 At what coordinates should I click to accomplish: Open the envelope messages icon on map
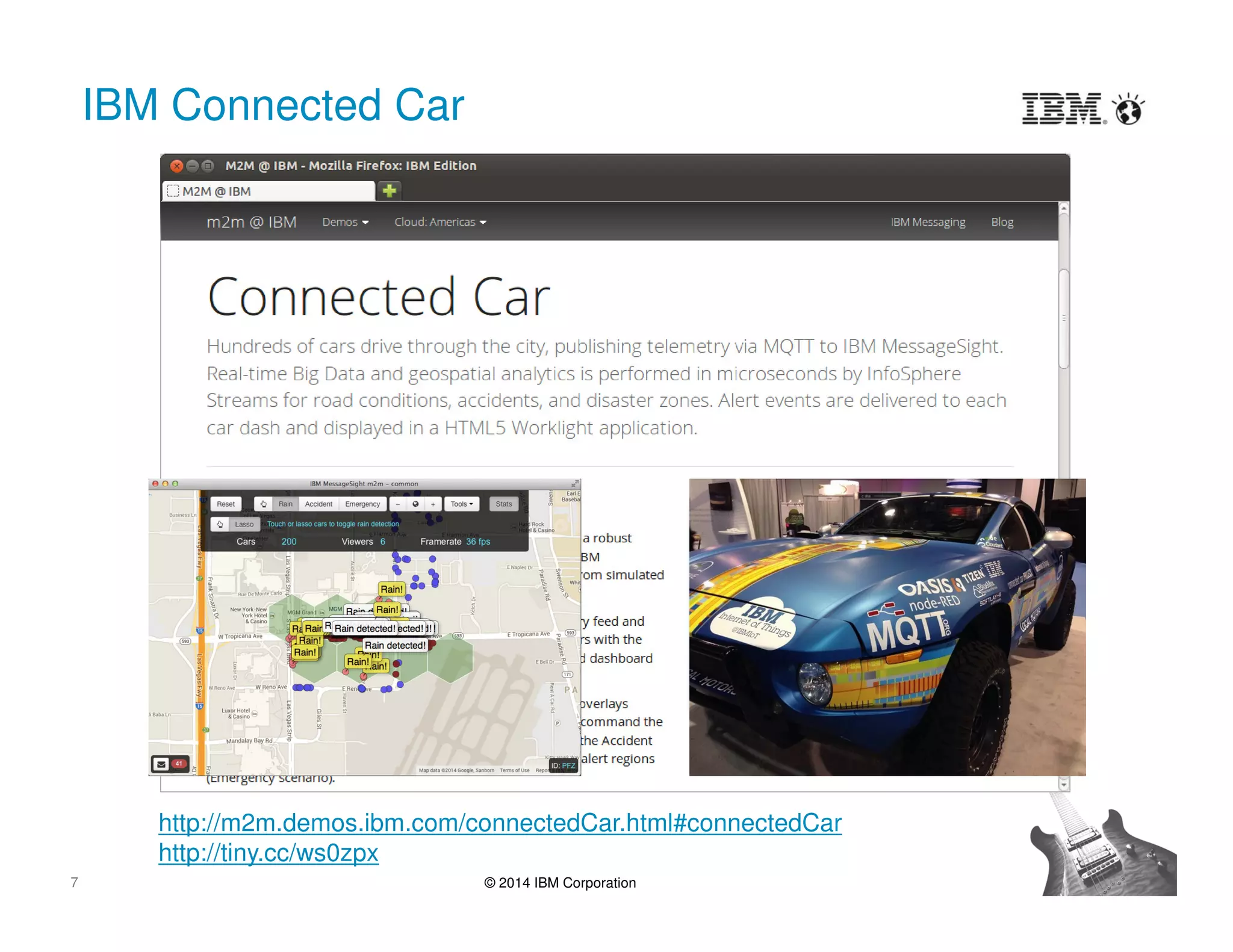(161, 764)
